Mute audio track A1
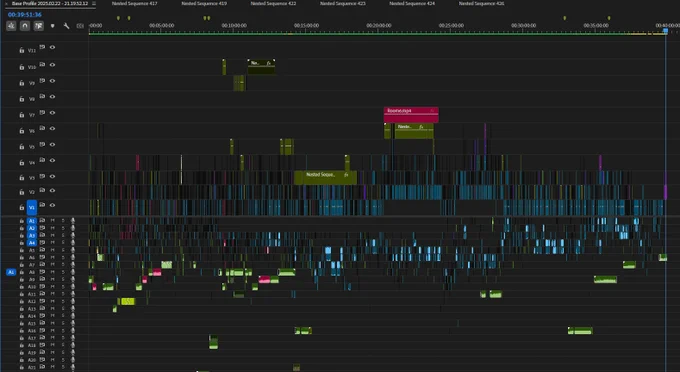Viewport: 680px width, 372px height. tap(52, 221)
